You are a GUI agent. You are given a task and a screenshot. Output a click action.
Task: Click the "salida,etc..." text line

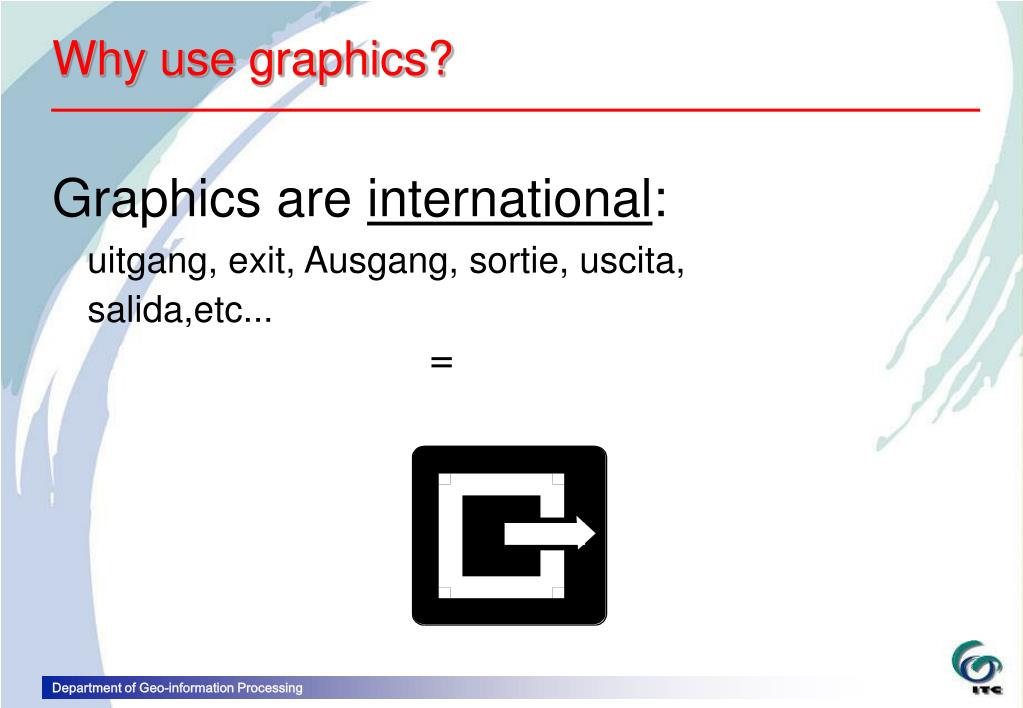point(179,309)
